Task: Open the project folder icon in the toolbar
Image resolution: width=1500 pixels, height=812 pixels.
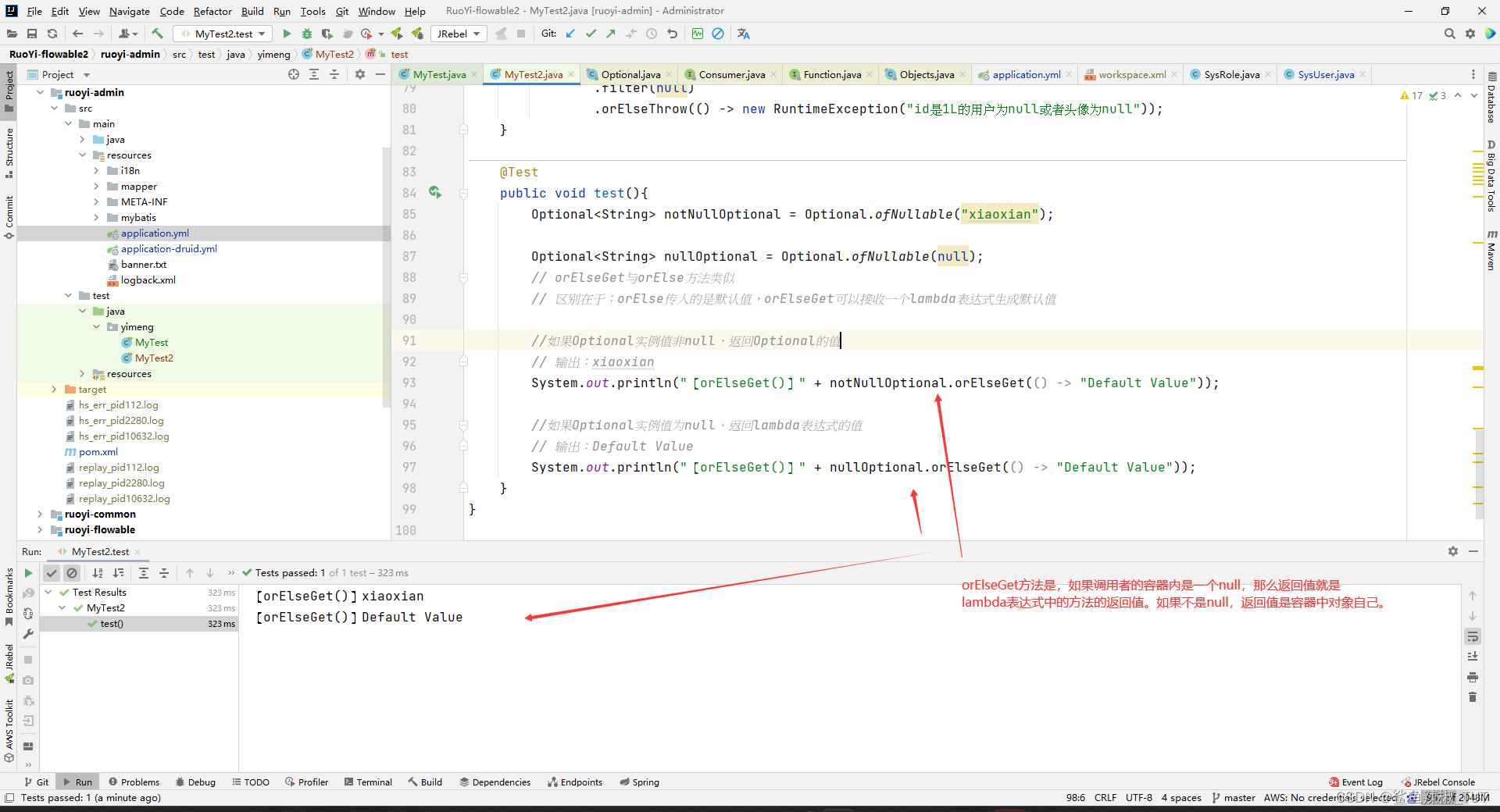Action: (x=12, y=34)
